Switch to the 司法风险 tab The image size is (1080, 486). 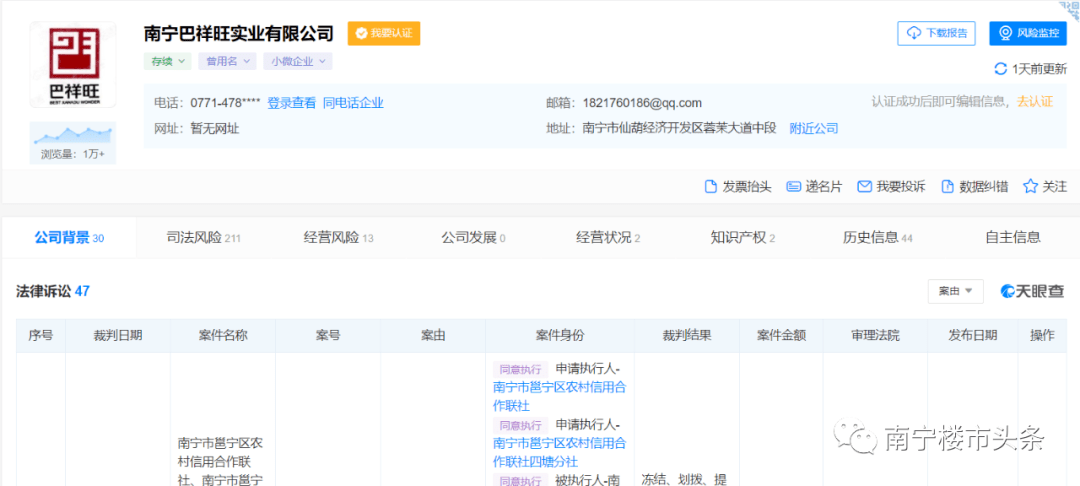pyautogui.click(x=204, y=238)
